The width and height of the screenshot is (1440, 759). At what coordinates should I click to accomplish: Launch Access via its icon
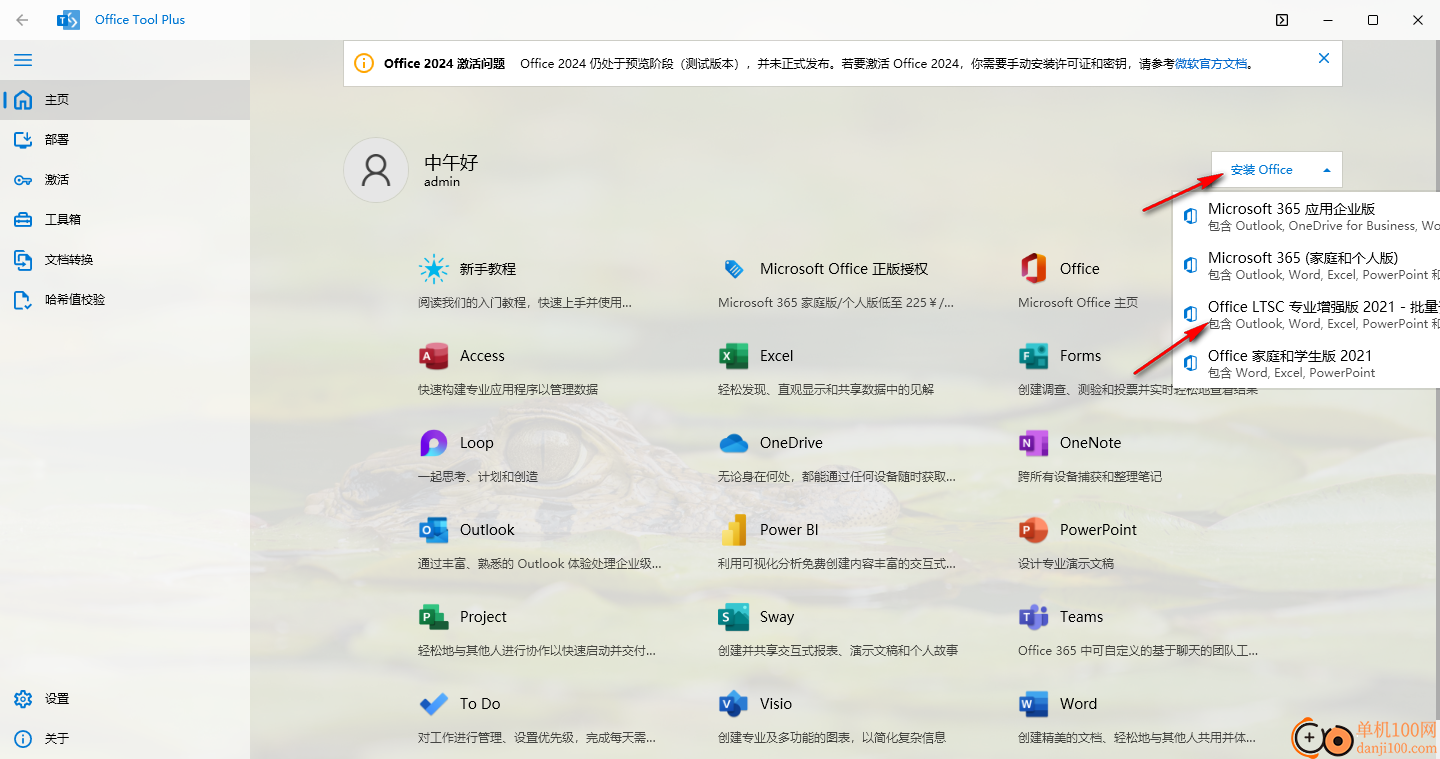[x=434, y=356]
